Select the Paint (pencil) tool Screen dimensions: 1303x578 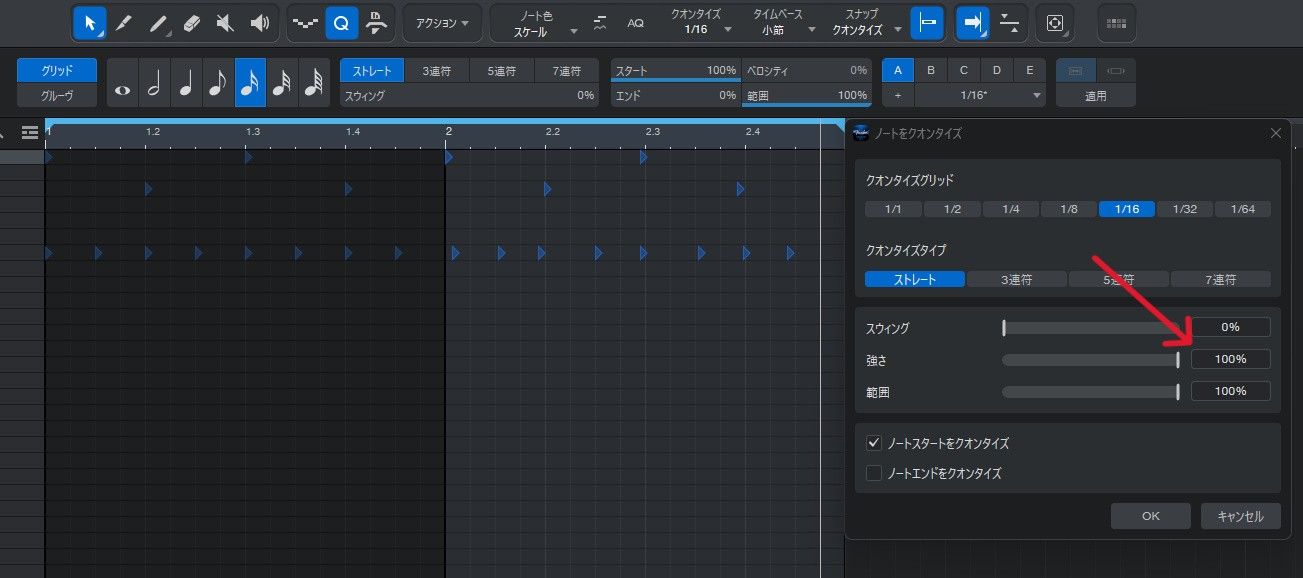click(124, 23)
